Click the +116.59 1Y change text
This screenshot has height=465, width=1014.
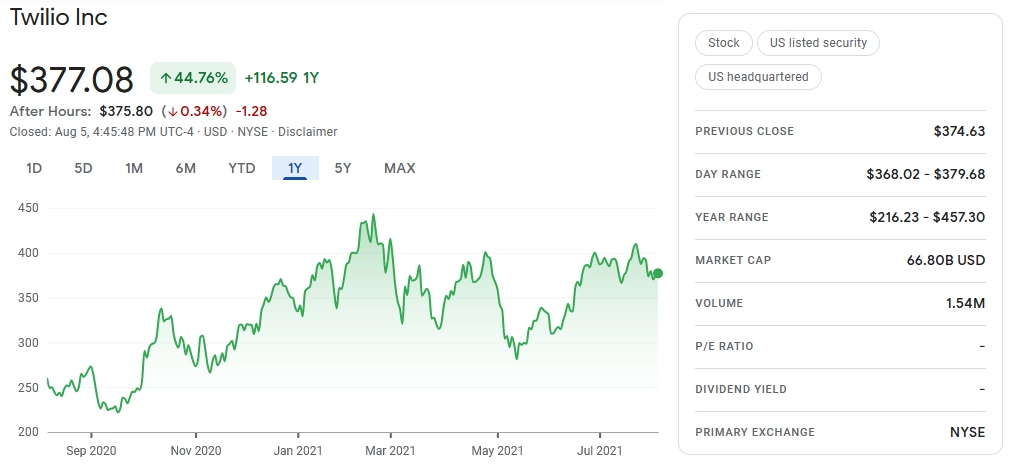(x=282, y=78)
